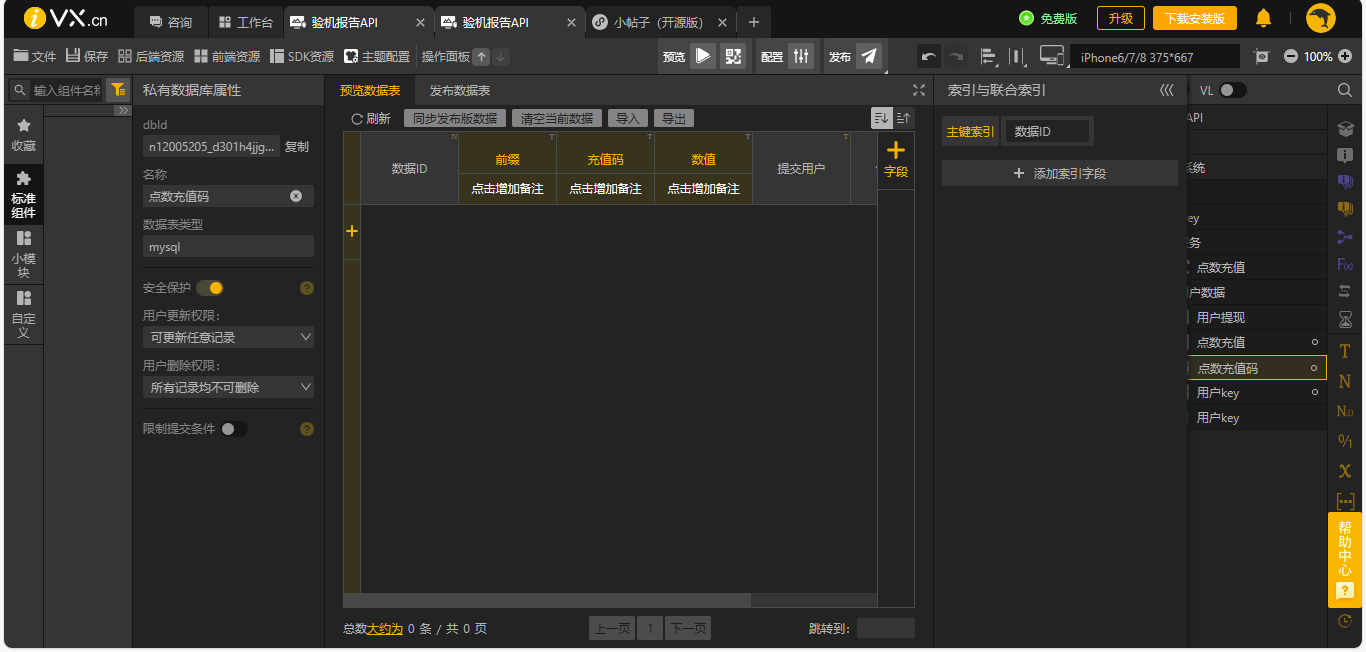Click the component filter funnel icon
Screen dimensions: 1366x652
click(118, 90)
